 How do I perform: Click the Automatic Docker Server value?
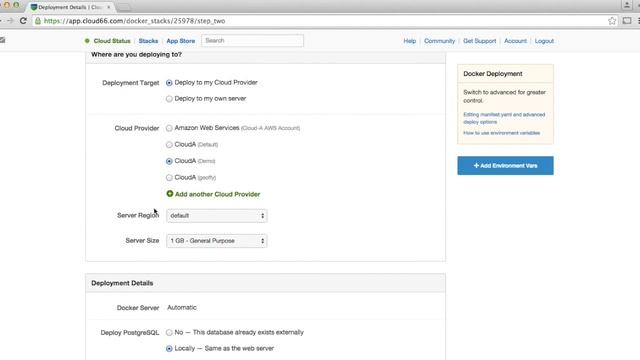(x=182, y=307)
